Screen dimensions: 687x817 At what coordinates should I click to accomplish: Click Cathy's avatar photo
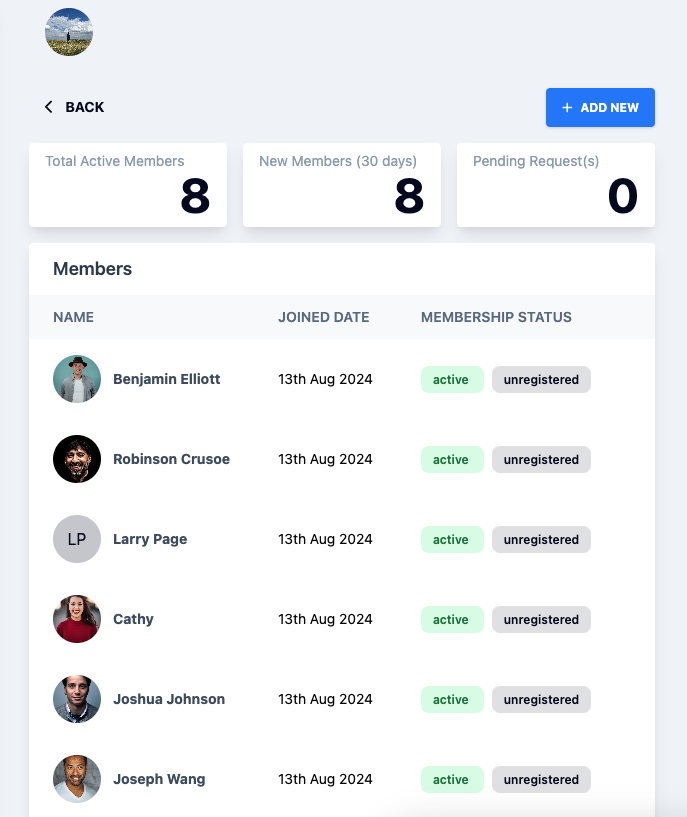(x=77, y=619)
